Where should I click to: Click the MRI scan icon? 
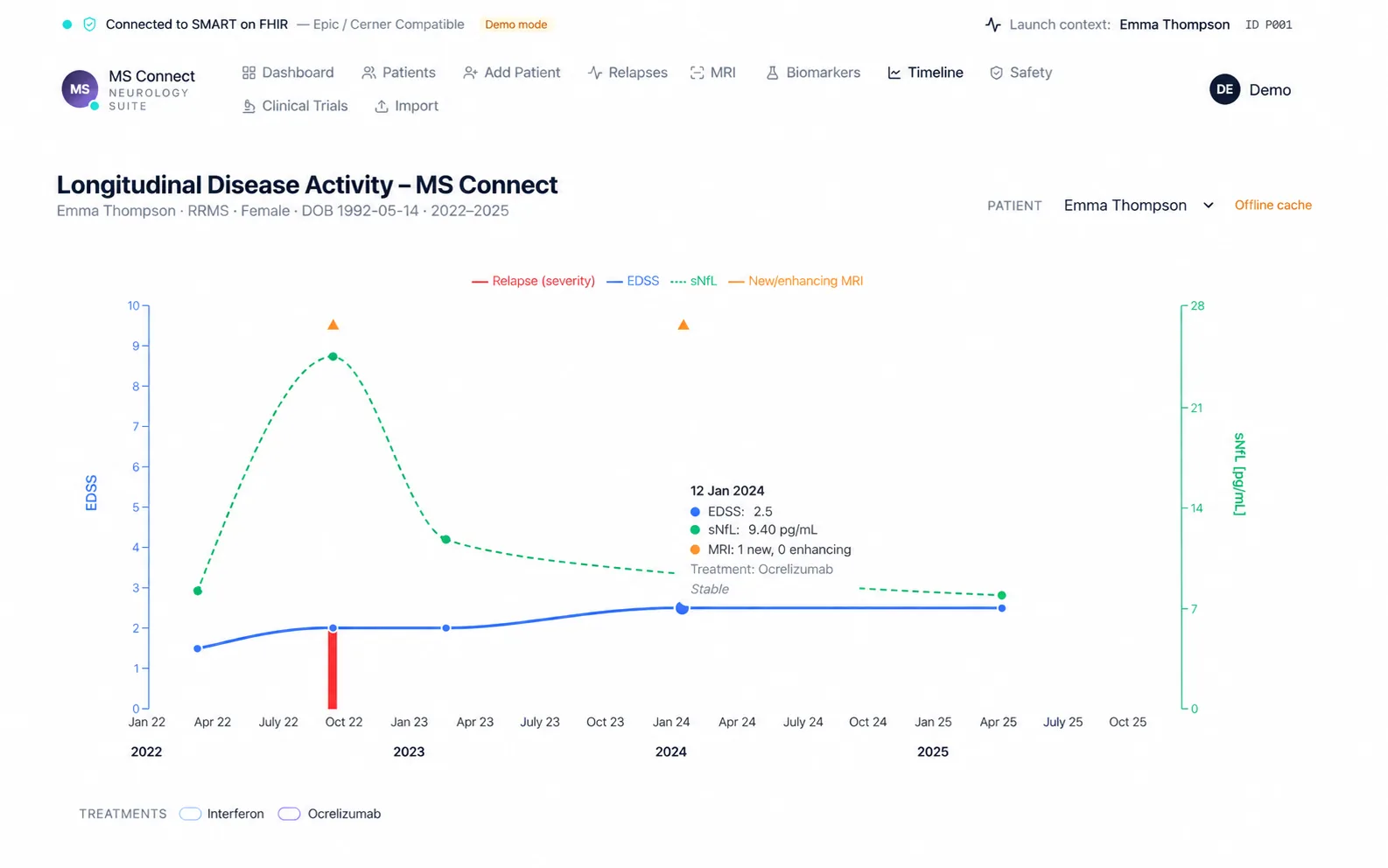point(697,73)
